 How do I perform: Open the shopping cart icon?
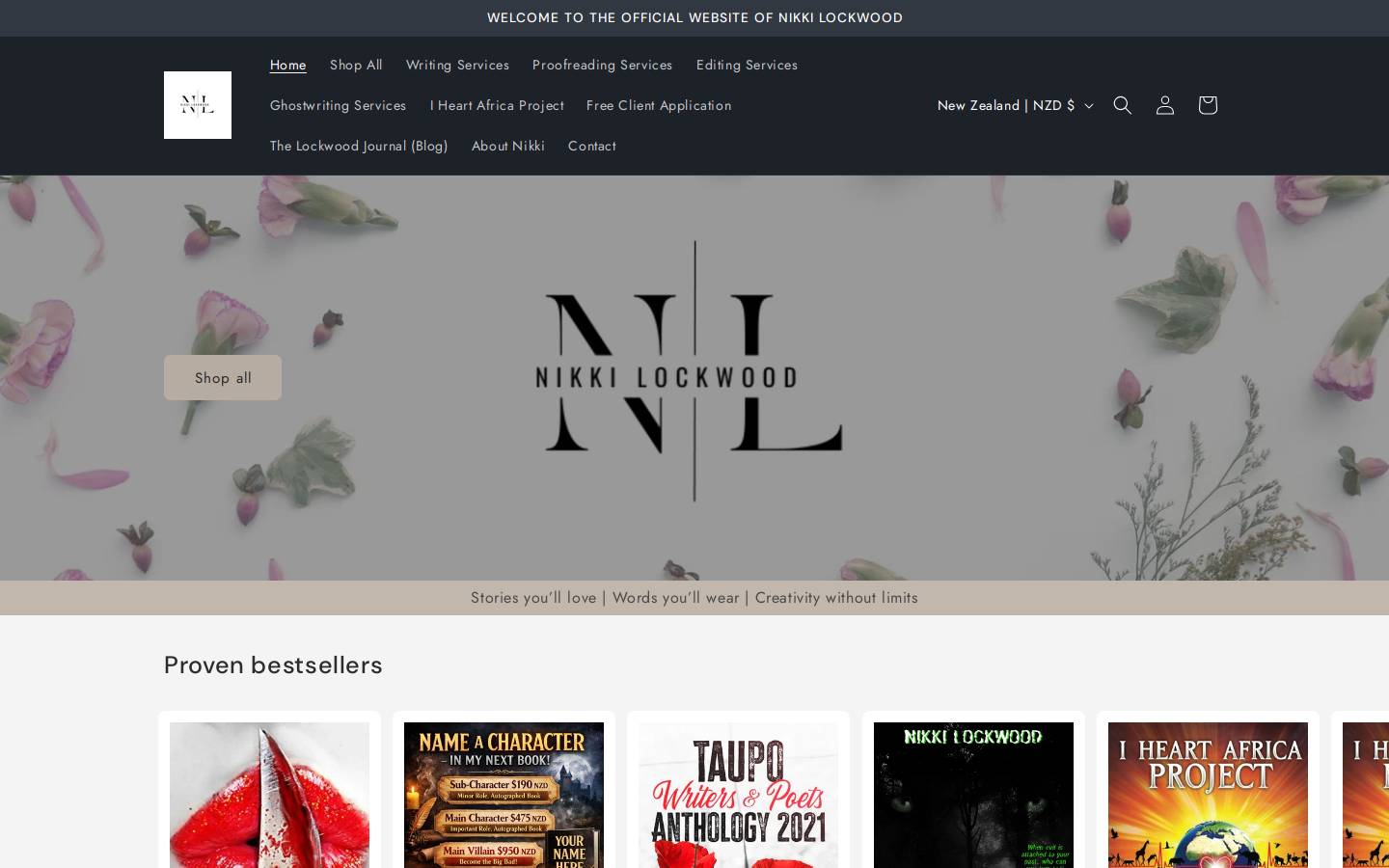(1207, 105)
